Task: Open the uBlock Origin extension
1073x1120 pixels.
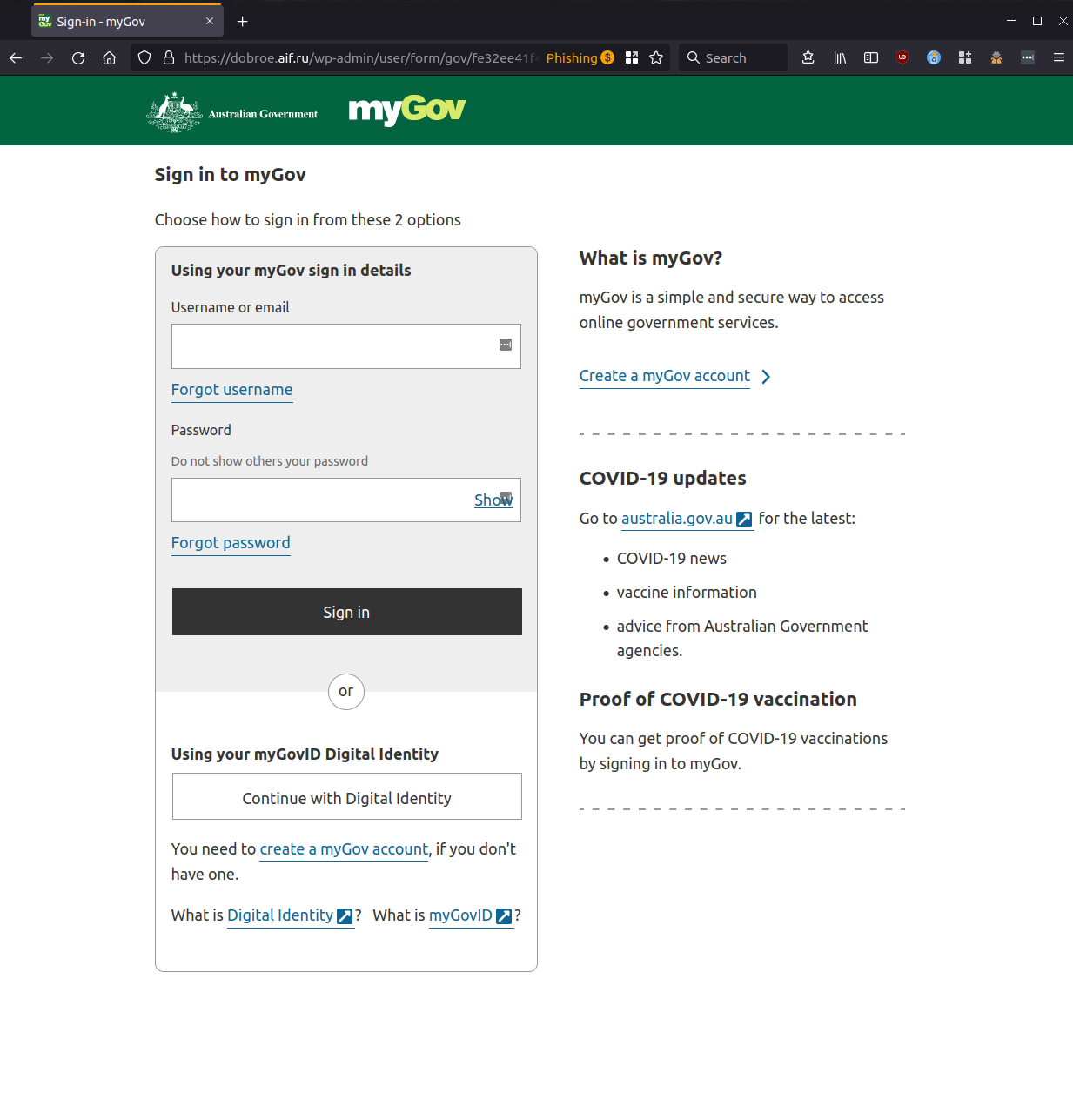Action: [x=902, y=57]
